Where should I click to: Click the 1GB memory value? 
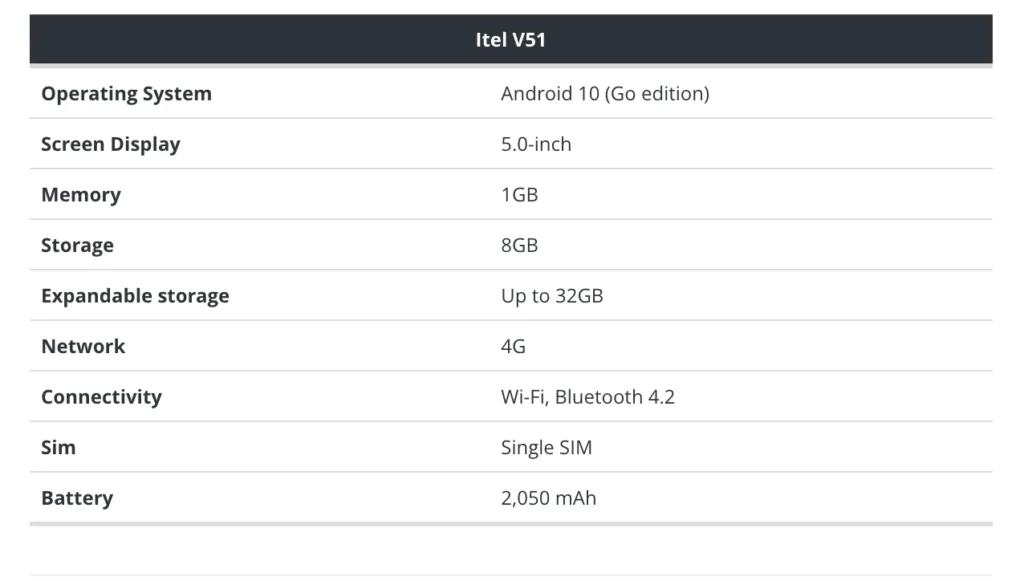click(x=519, y=195)
